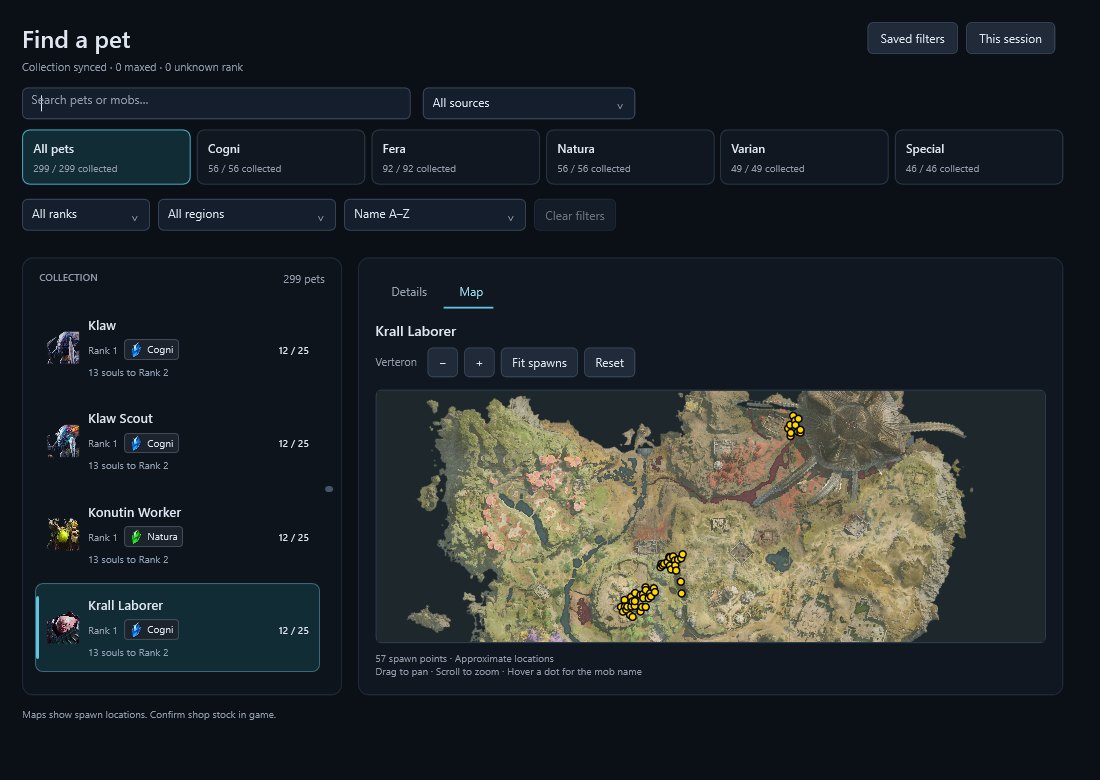Select the Klaw pet name

102,325
